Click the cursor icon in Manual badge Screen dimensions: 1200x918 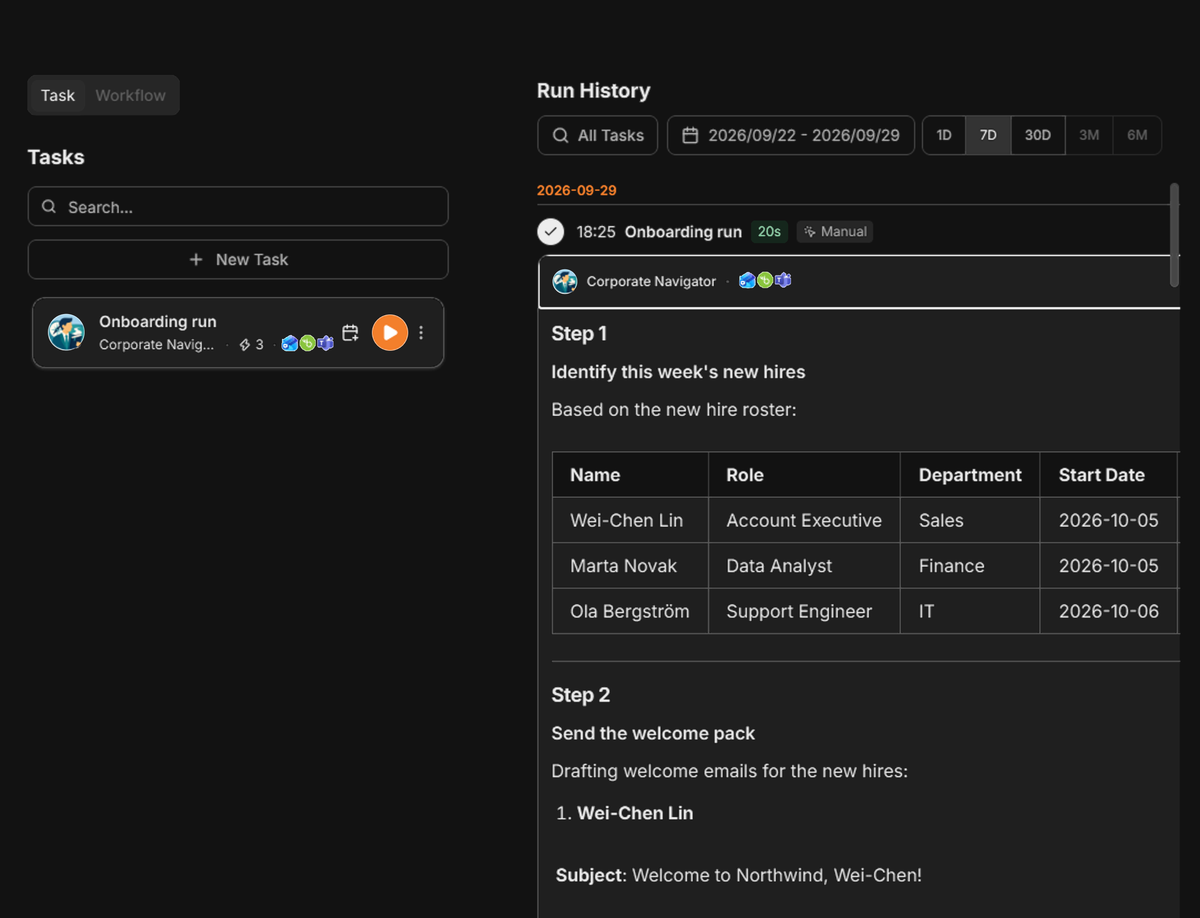tap(810, 232)
